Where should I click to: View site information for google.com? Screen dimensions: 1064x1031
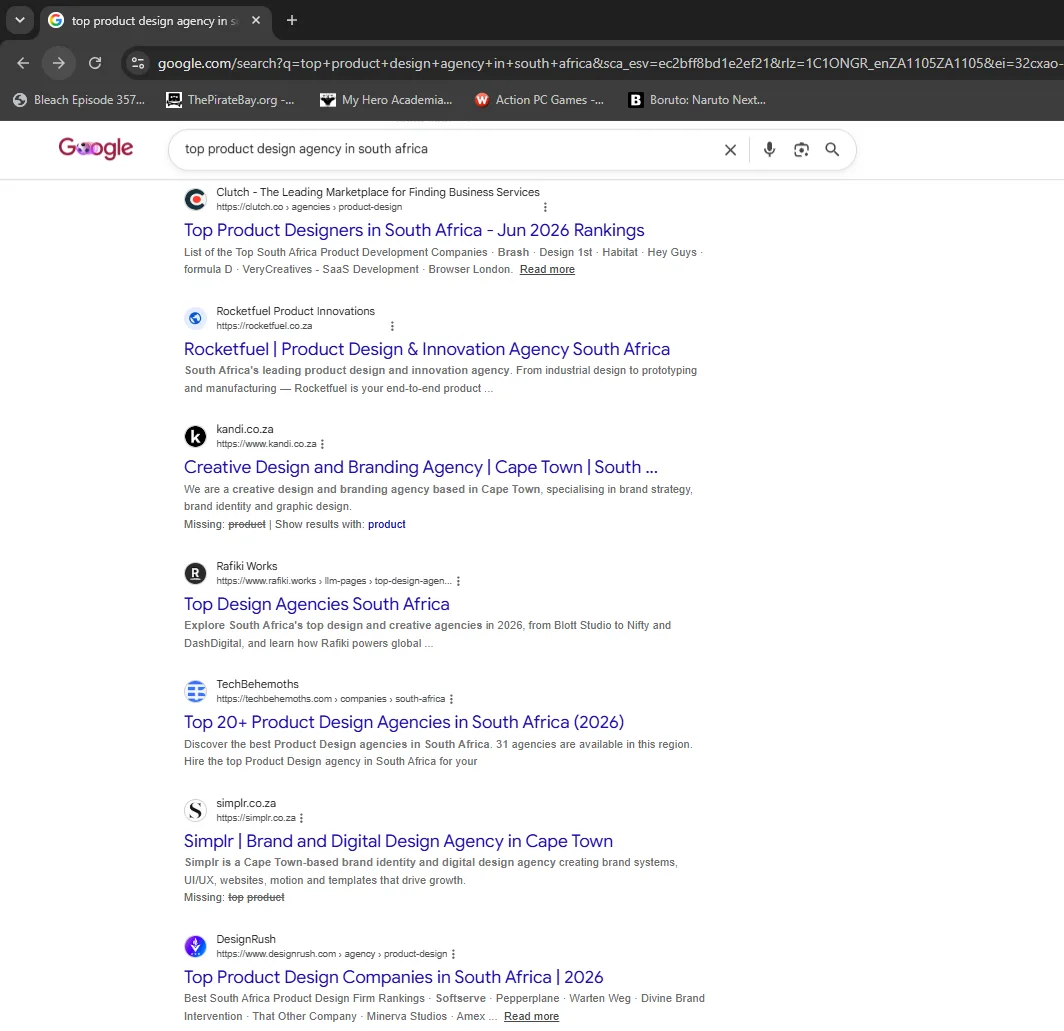[x=138, y=63]
